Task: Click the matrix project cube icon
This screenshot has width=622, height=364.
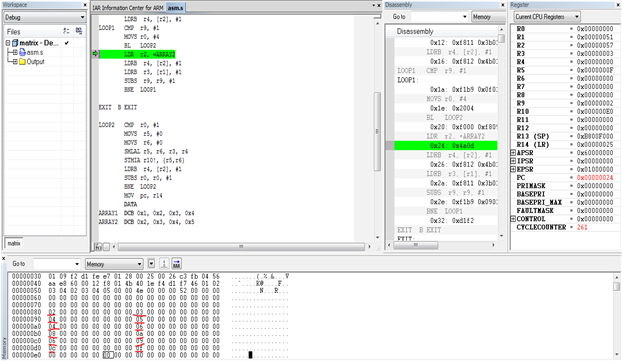Action: pyautogui.click(x=15, y=42)
